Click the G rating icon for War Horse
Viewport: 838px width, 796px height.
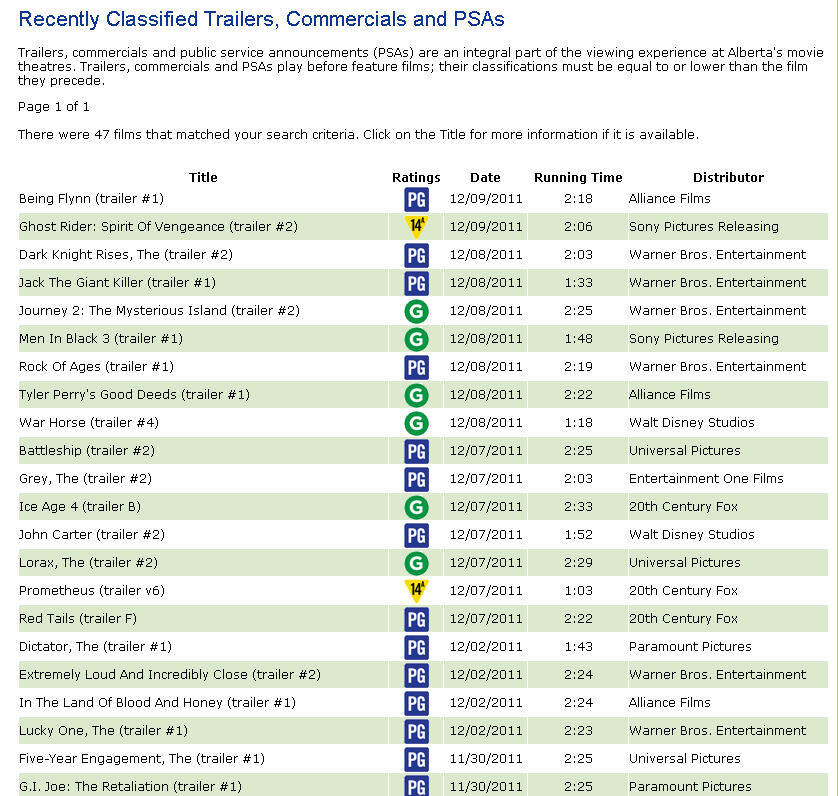[416, 423]
